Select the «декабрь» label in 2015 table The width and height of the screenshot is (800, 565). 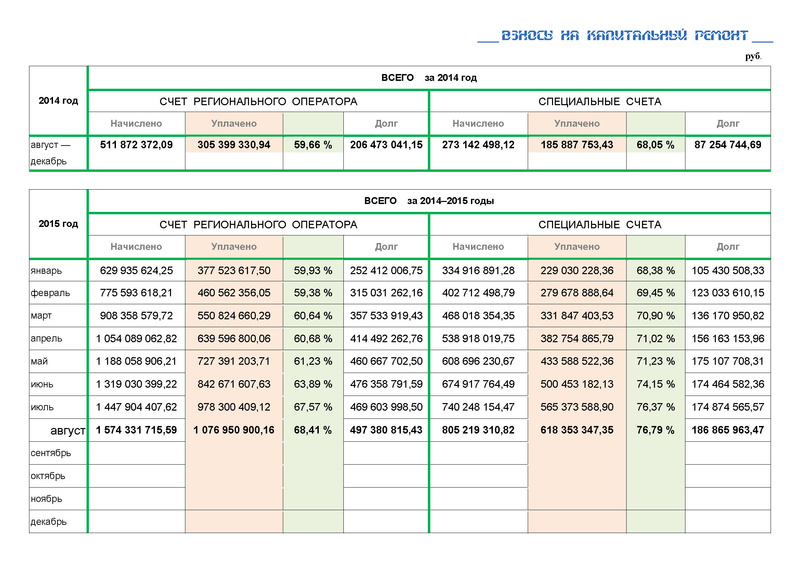50,522
